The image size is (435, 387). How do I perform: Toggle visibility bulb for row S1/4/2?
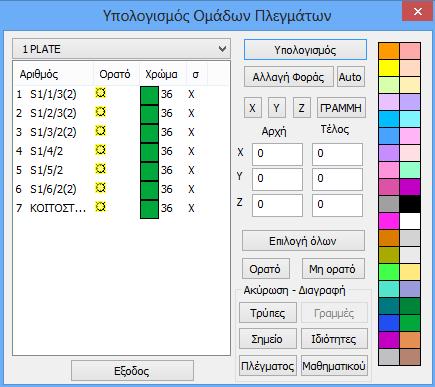(100, 150)
